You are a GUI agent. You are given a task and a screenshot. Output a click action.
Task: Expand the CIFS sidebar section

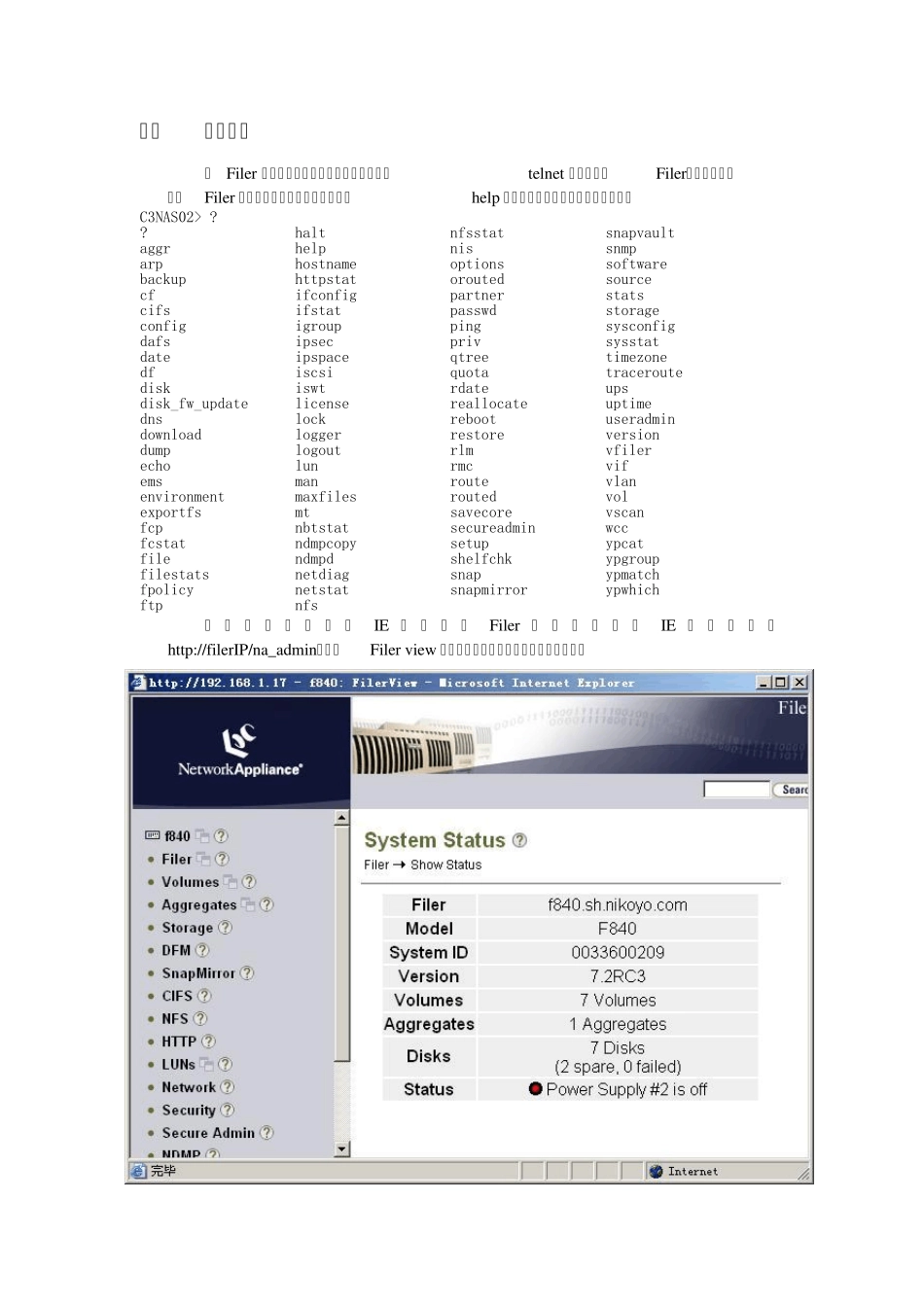pyautogui.click(x=177, y=996)
